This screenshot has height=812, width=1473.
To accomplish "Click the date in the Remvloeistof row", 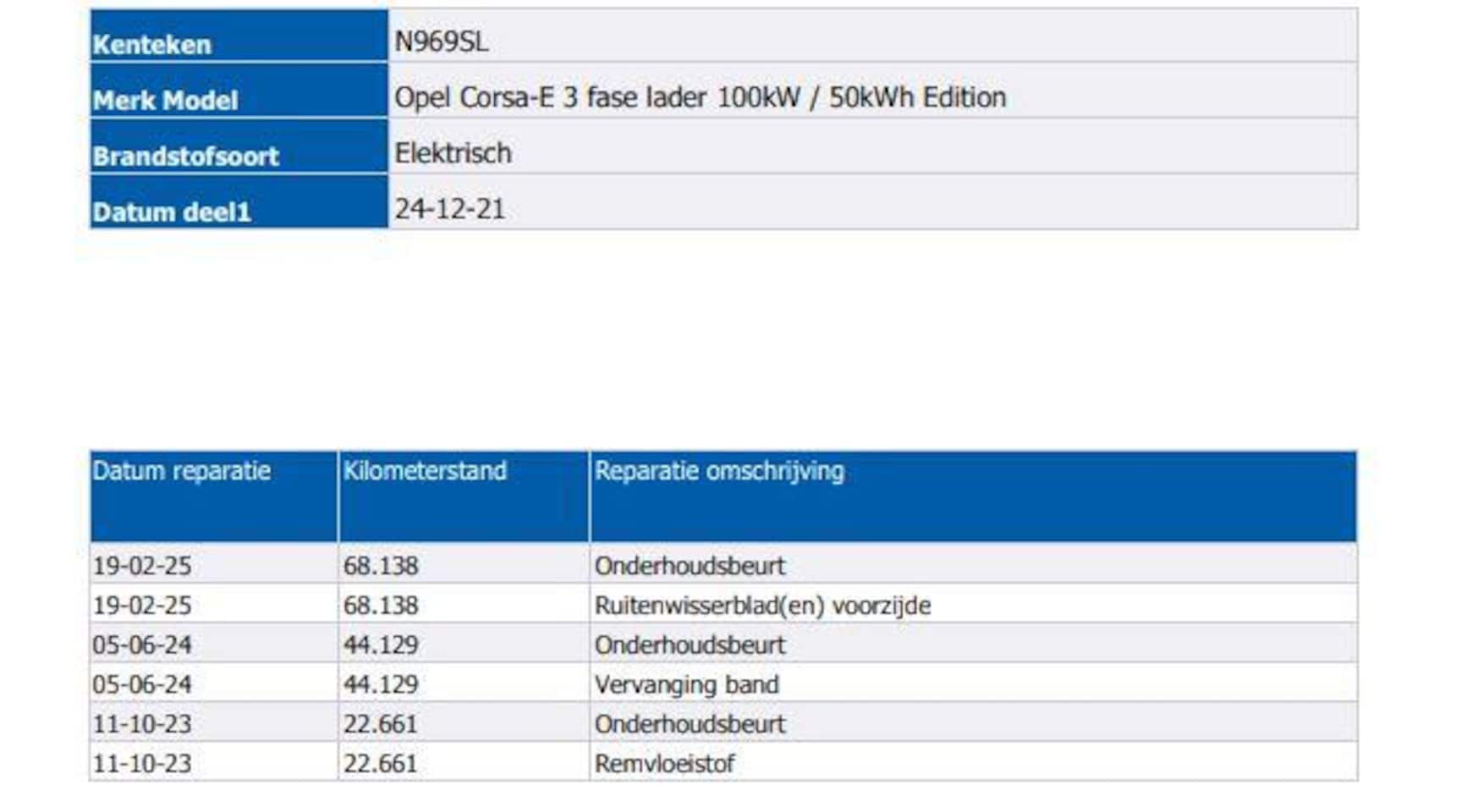I will coord(142,764).
